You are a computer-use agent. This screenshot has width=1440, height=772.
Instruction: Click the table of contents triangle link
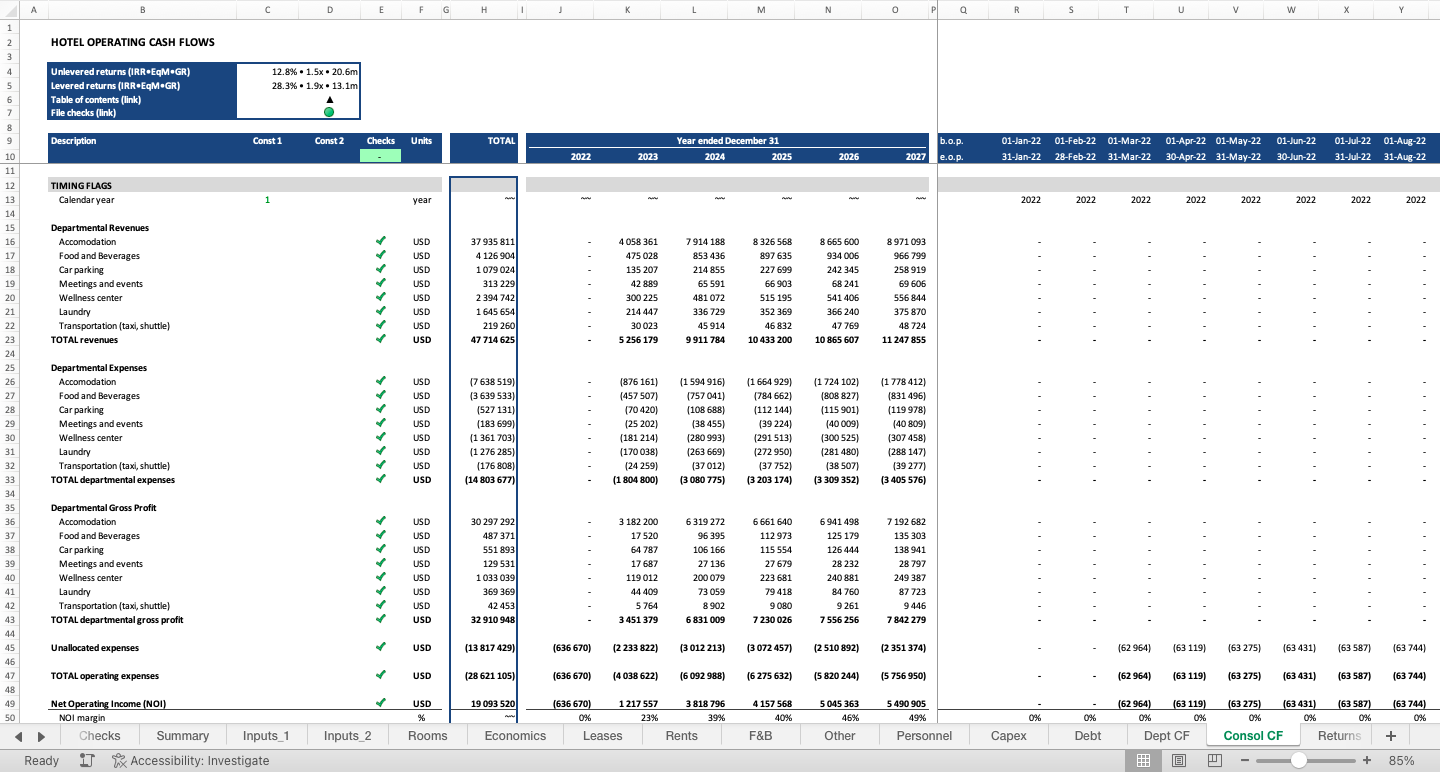point(329,99)
